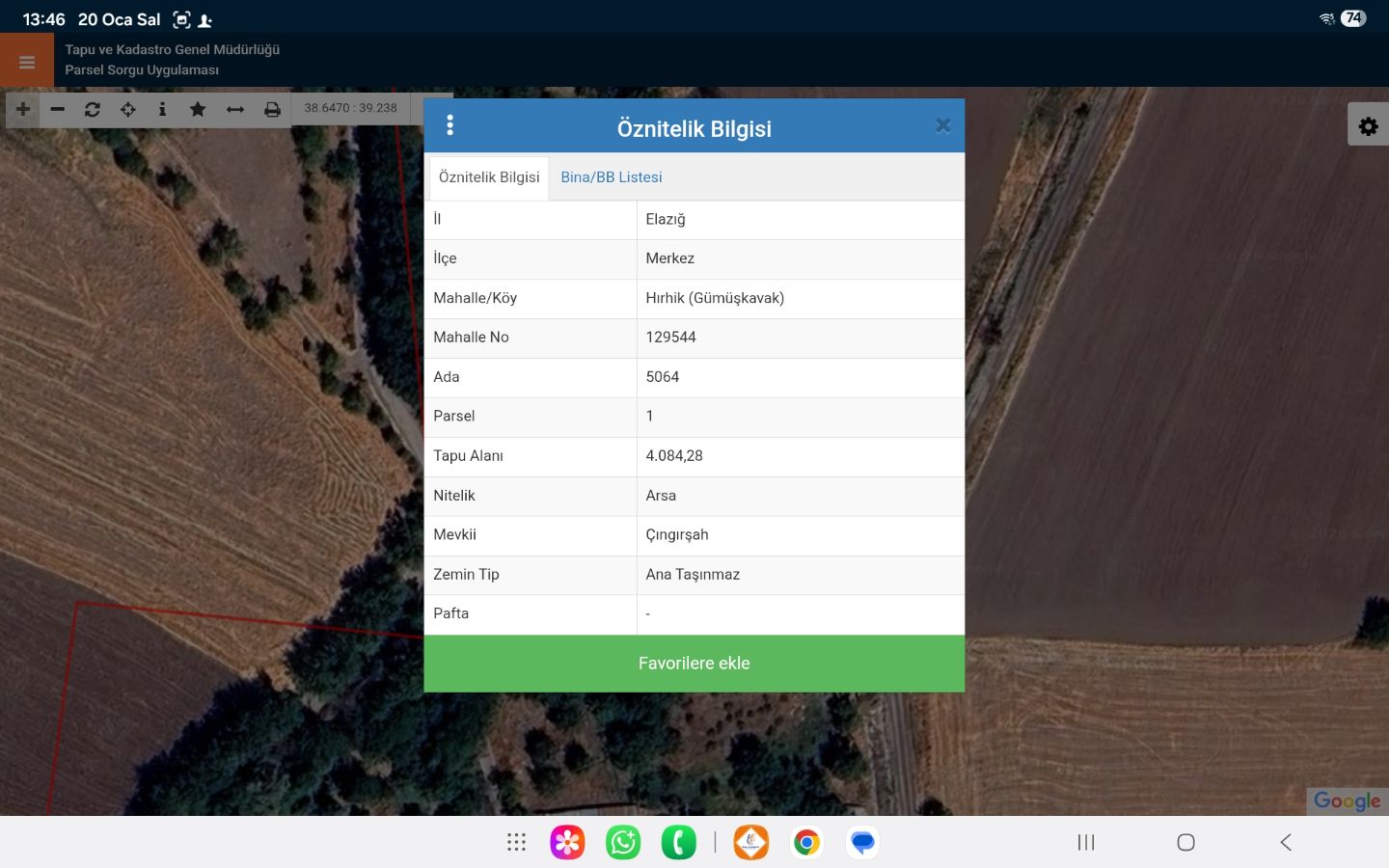Launch Chrome from the taskbar
Viewport: 1389px width, 868px height.
[806, 842]
